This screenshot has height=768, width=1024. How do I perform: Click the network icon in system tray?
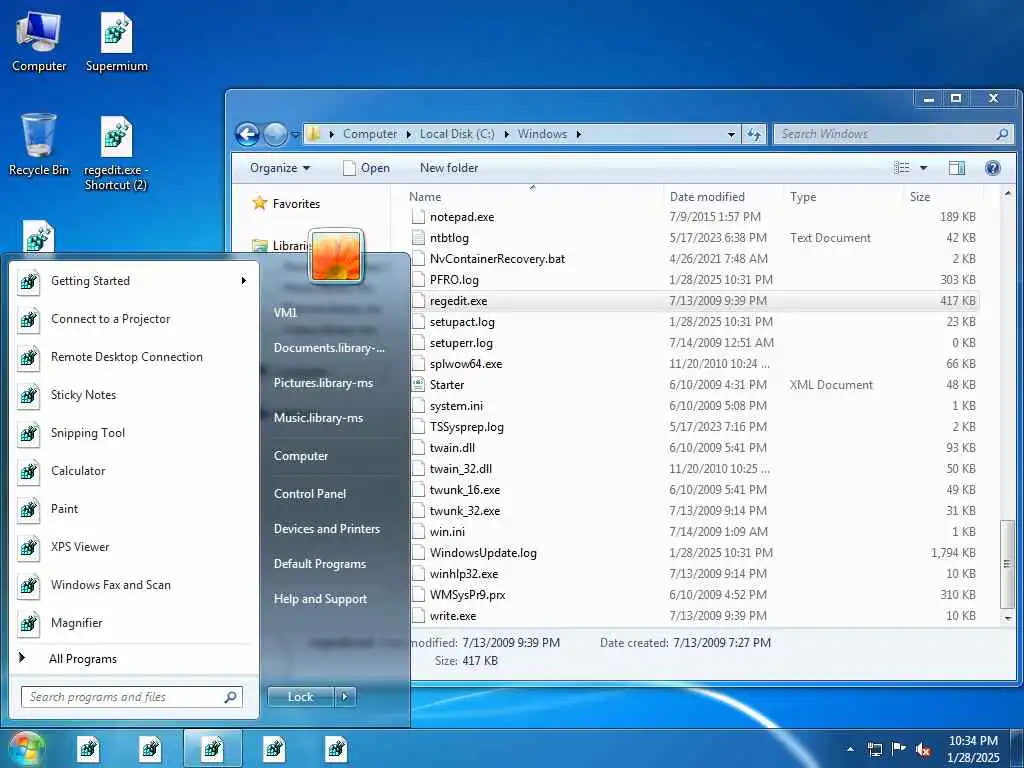875,749
